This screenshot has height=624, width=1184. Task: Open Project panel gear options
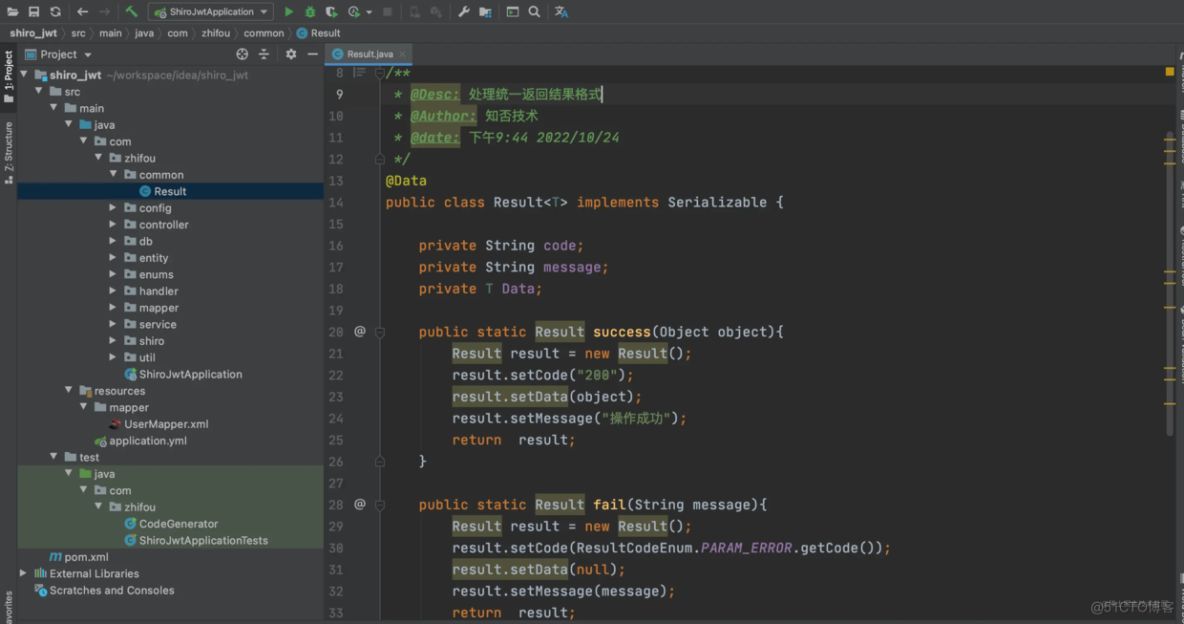click(x=291, y=54)
